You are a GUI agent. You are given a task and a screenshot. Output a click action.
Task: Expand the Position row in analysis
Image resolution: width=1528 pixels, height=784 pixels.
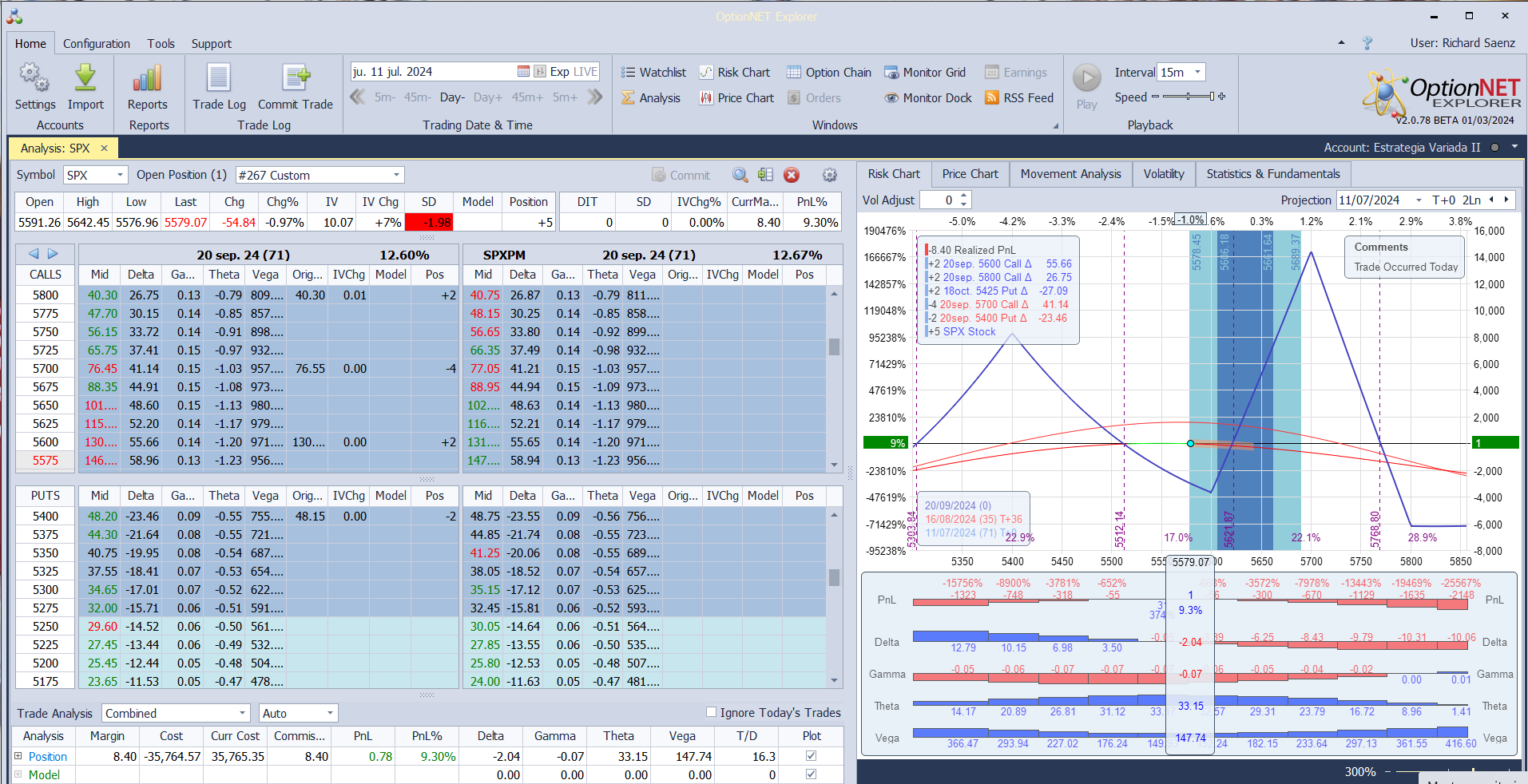pos(18,756)
